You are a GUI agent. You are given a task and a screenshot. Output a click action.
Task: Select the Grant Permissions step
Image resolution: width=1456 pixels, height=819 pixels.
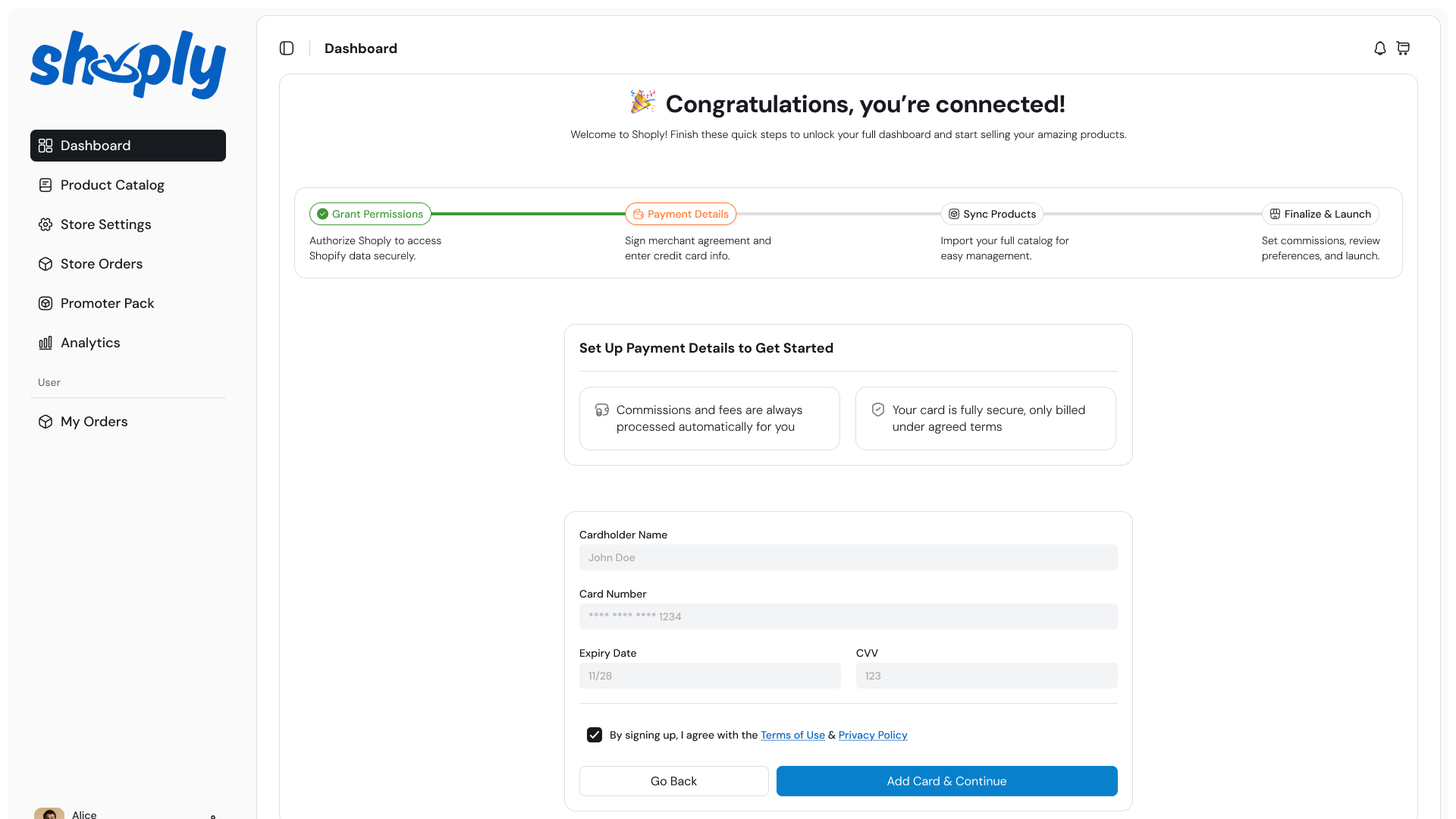point(370,214)
